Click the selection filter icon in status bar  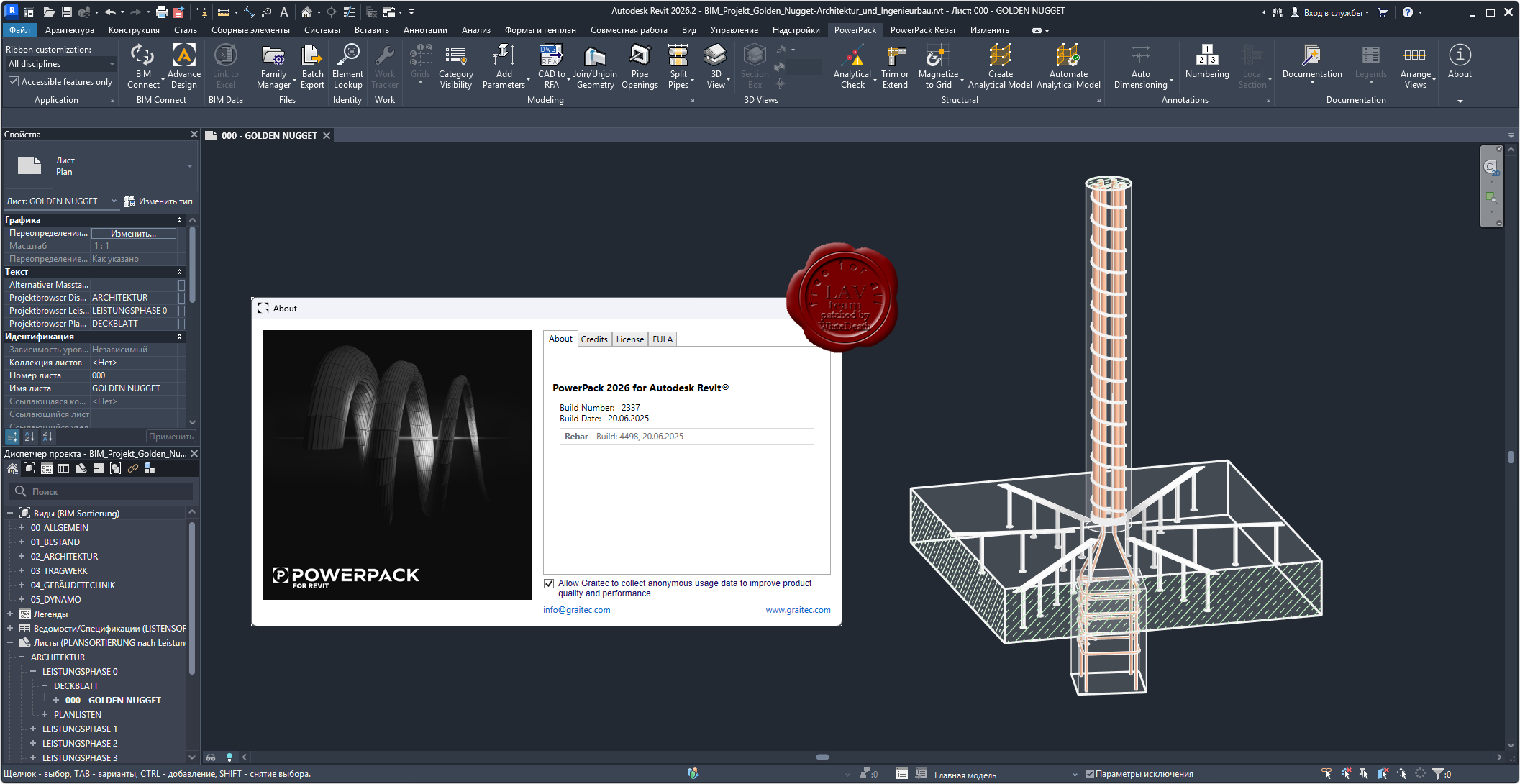click(x=1437, y=774)
